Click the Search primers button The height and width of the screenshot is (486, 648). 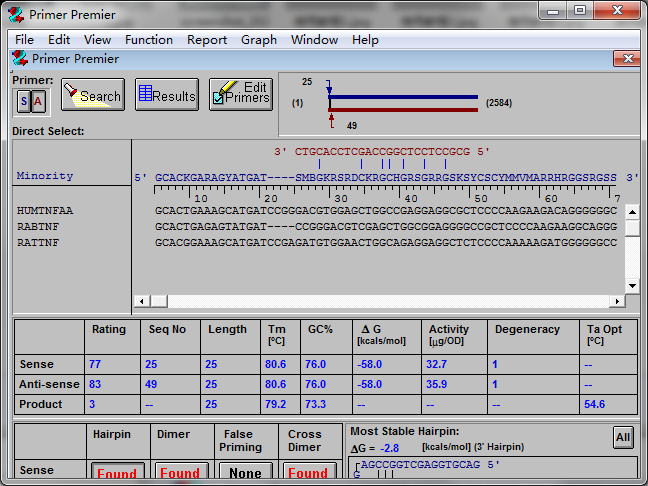click(92, 95)
